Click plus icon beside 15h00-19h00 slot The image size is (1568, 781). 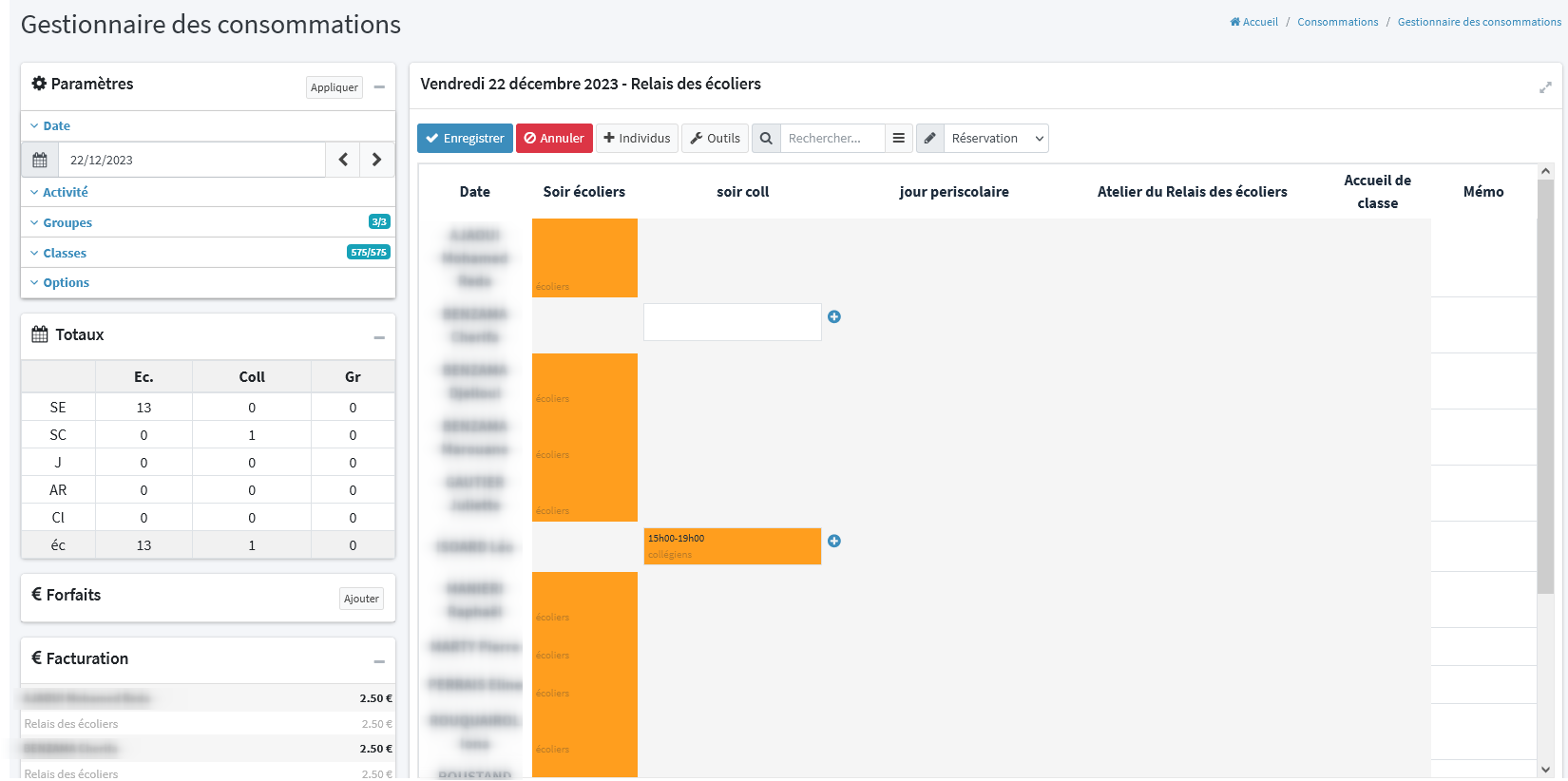(x=834, y=542)
